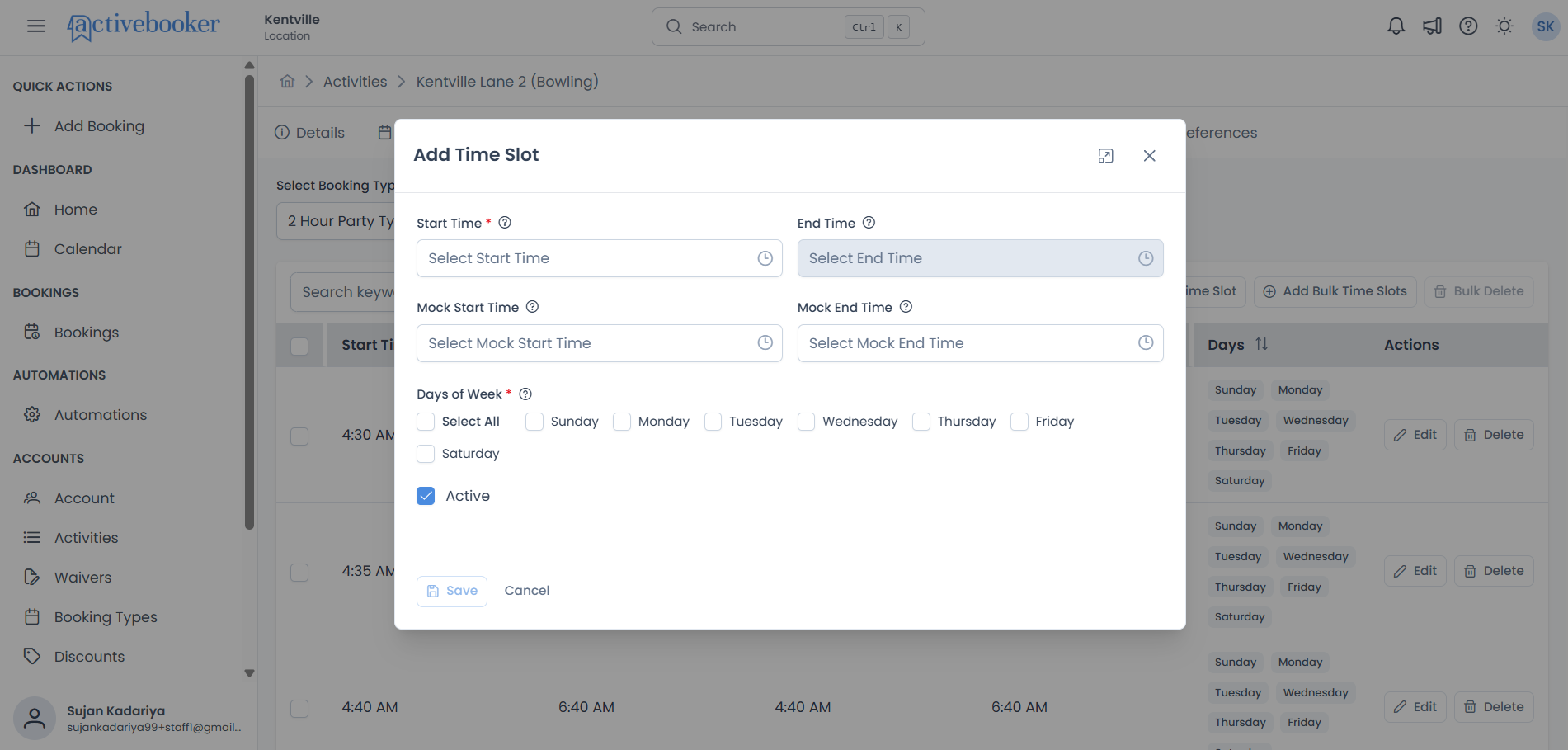Viewport: 1568px width, 750px height.
Task: Show End Time help tooltip icon
Action: [869, 223]
